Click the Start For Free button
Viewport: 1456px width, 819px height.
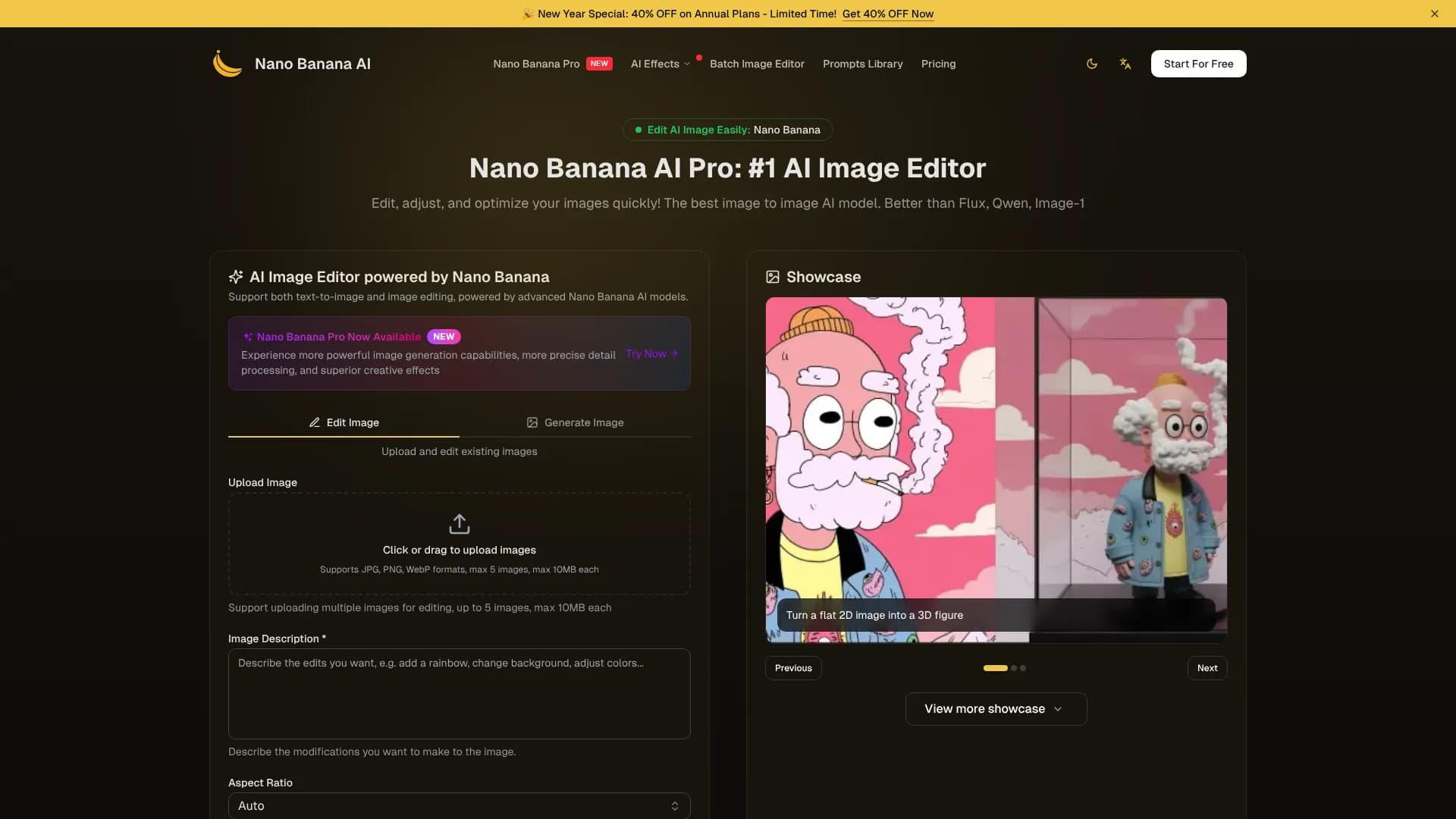[x=1198, y=64]
